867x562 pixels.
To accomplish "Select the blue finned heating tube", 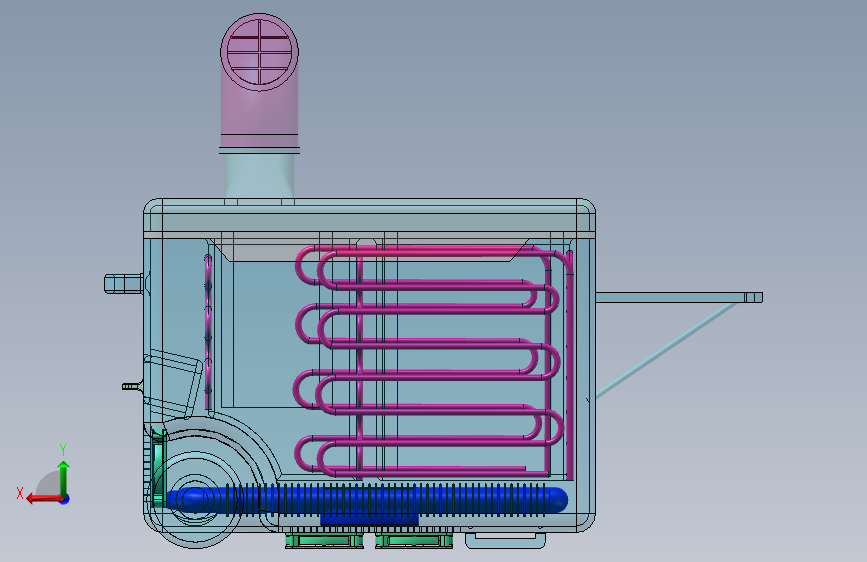I will pyautogui.click(x=368, y=499).
